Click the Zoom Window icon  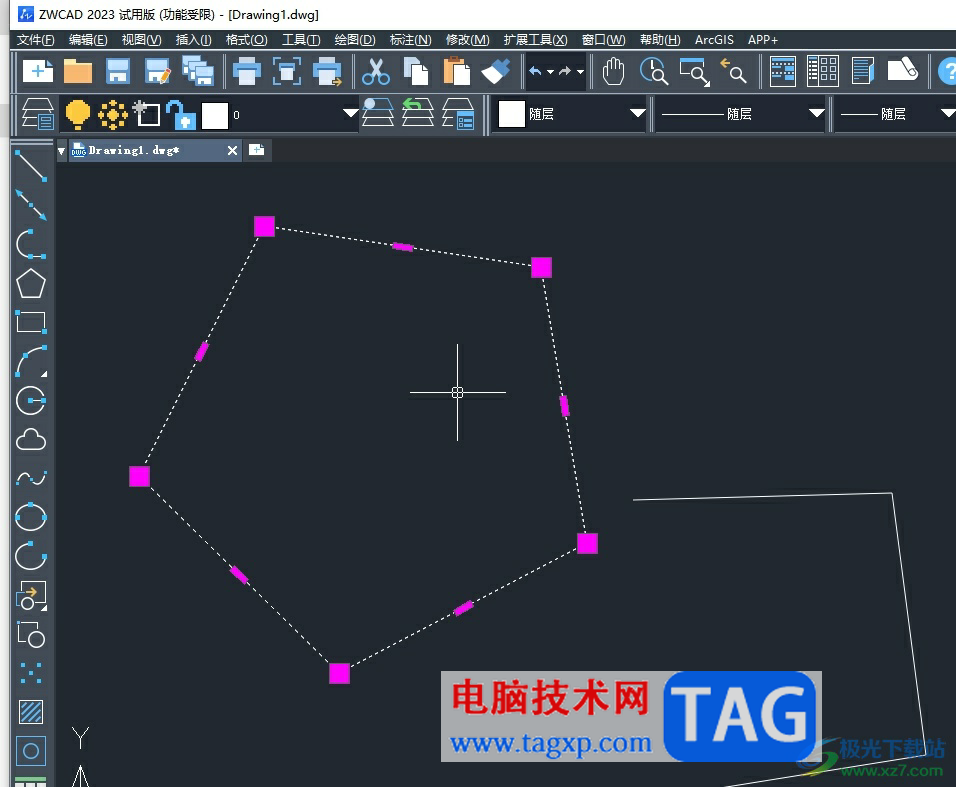694,71
